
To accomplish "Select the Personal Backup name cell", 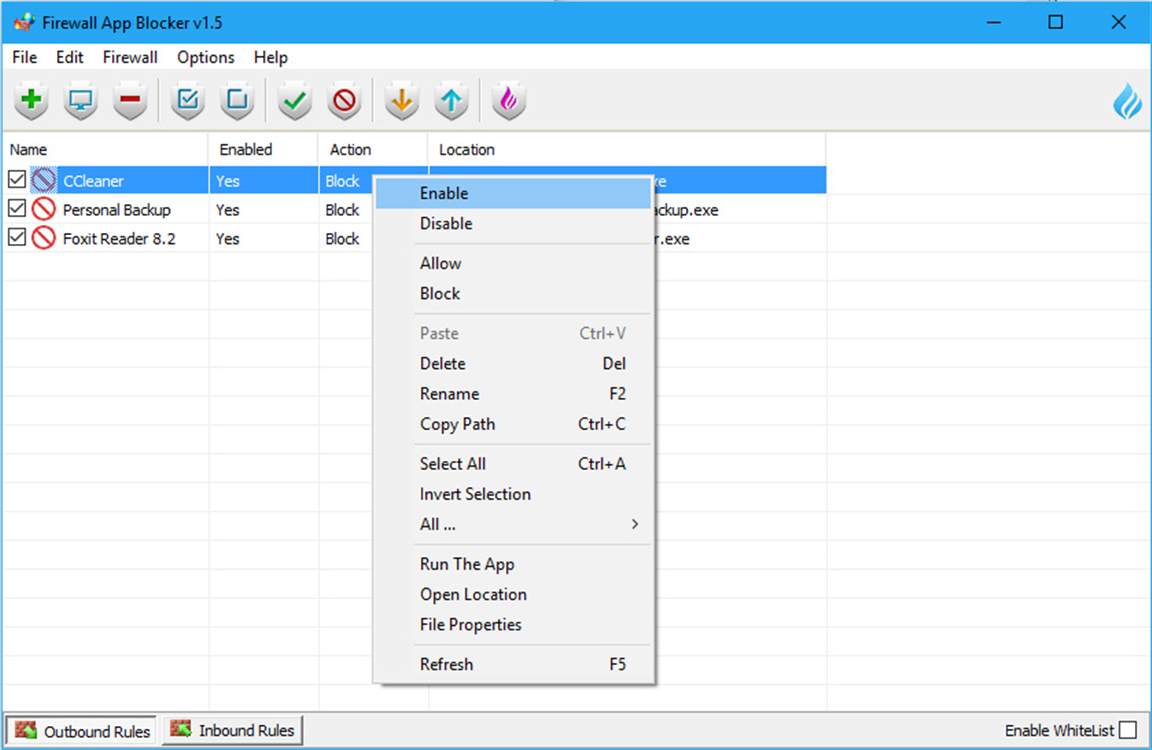I will [116, 210].
